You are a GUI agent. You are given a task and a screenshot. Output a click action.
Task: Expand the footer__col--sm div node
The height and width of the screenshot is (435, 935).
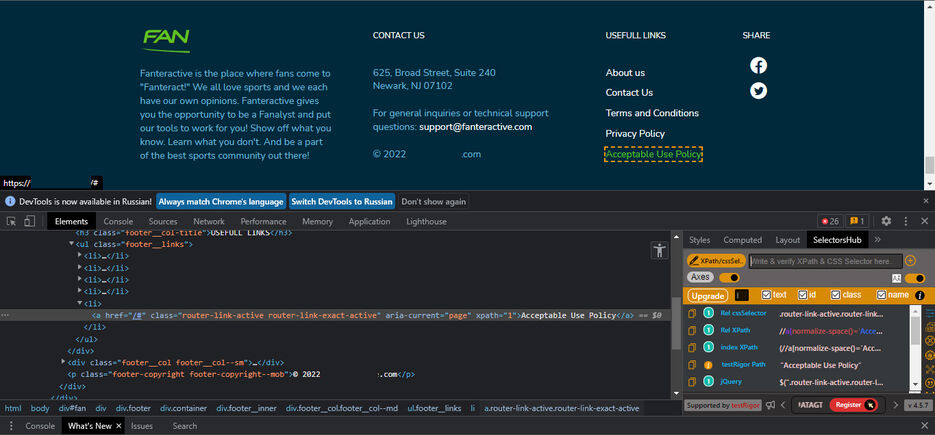(x=64, y=362)
